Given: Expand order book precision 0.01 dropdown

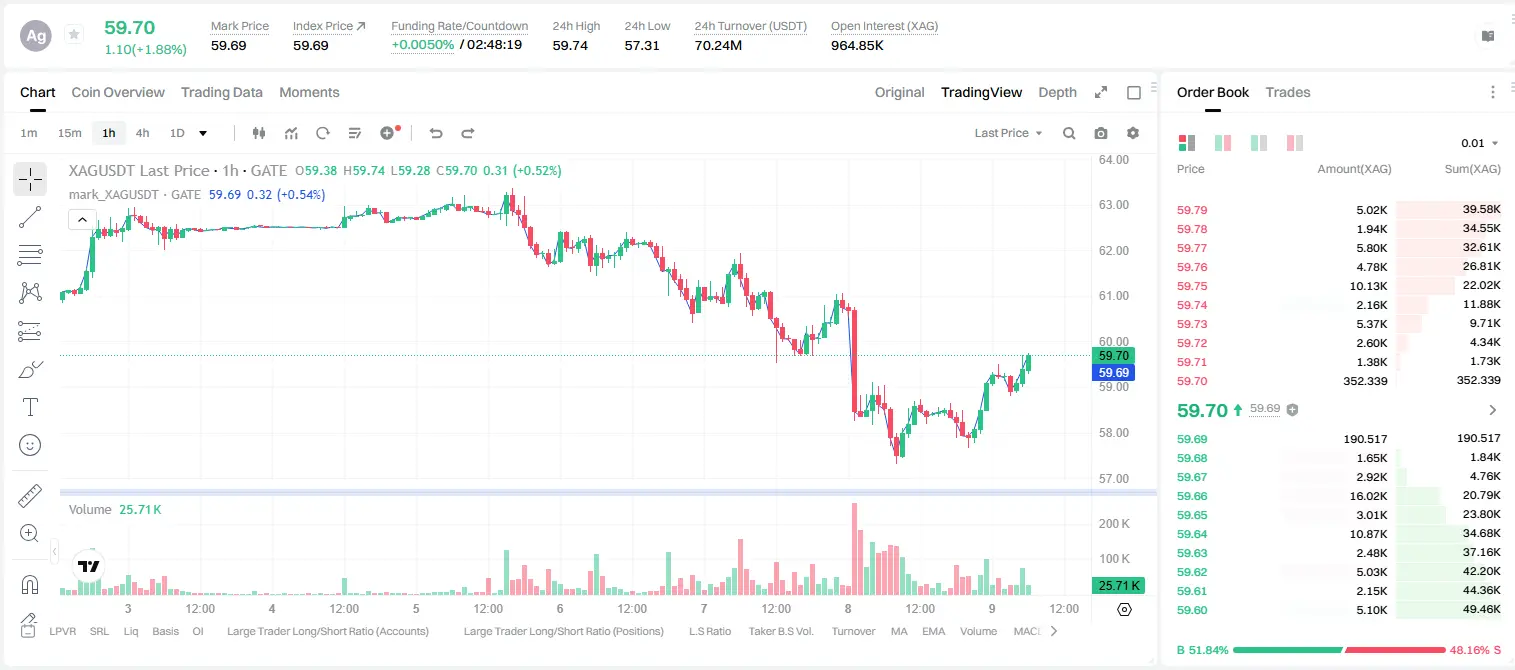Looking at the screenshot, I should coord(1480,143).
